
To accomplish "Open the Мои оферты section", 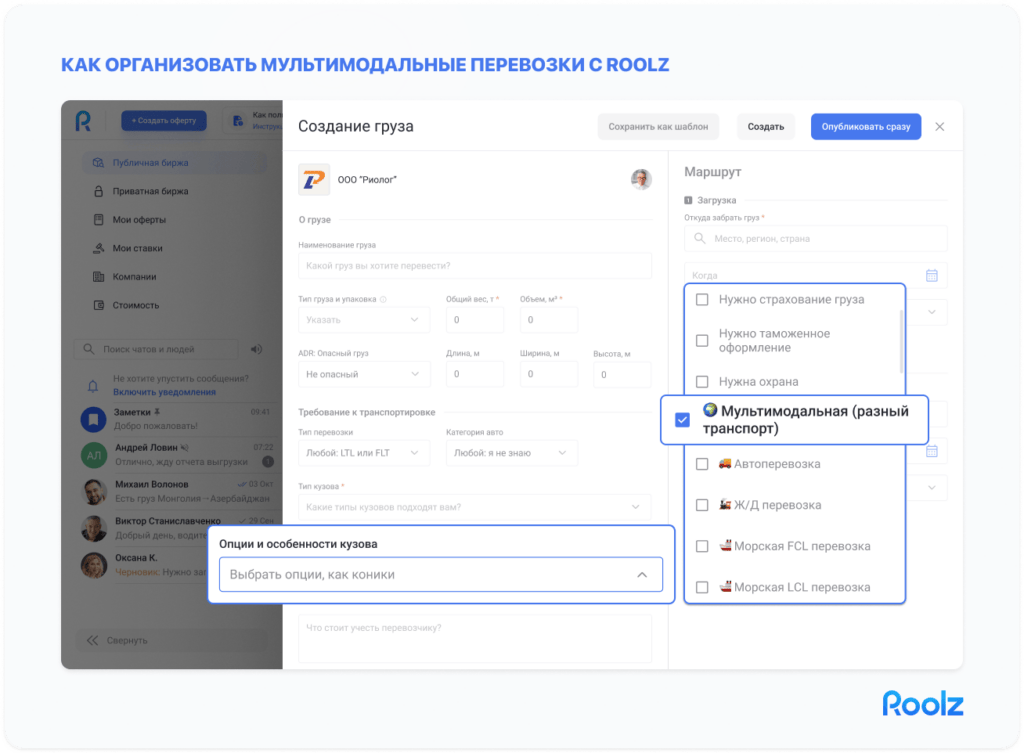I will (x=140, y=219).
